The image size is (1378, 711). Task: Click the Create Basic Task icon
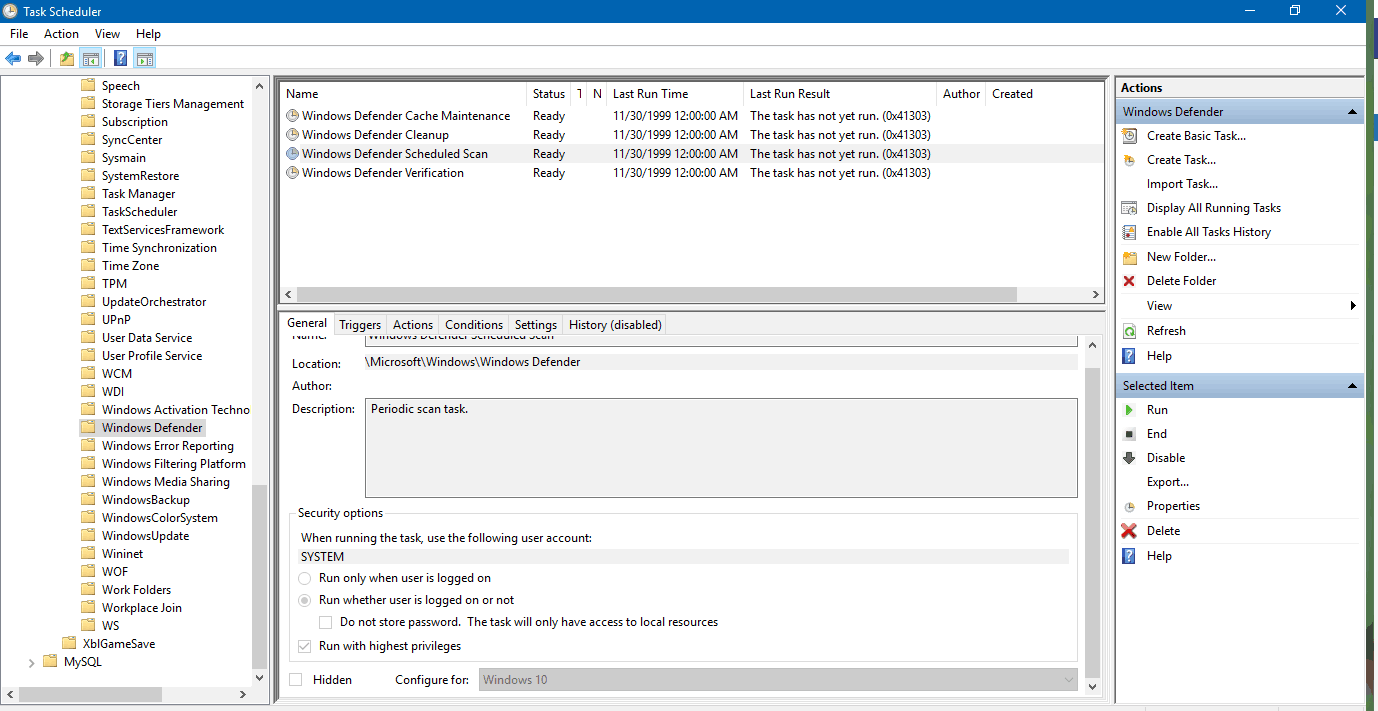(x=1129, y=136)
